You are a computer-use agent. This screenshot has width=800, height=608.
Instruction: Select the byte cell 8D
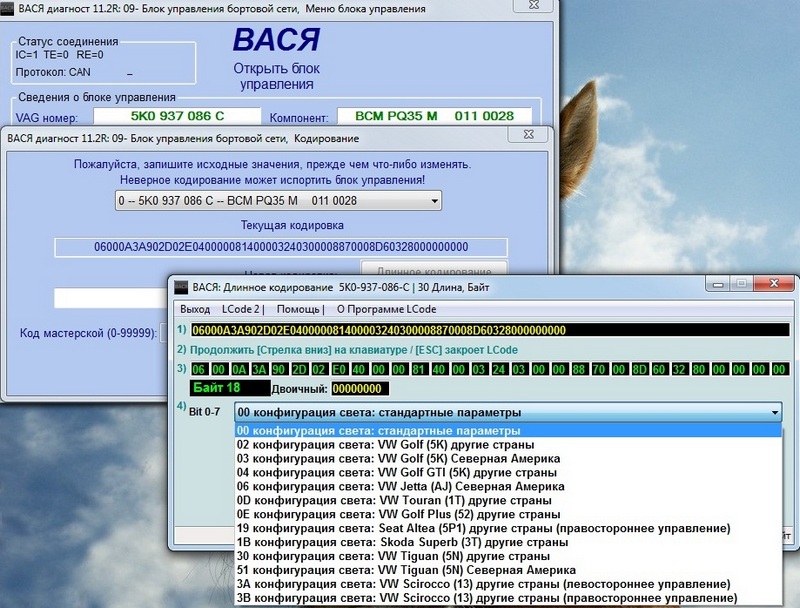[640, 369]
